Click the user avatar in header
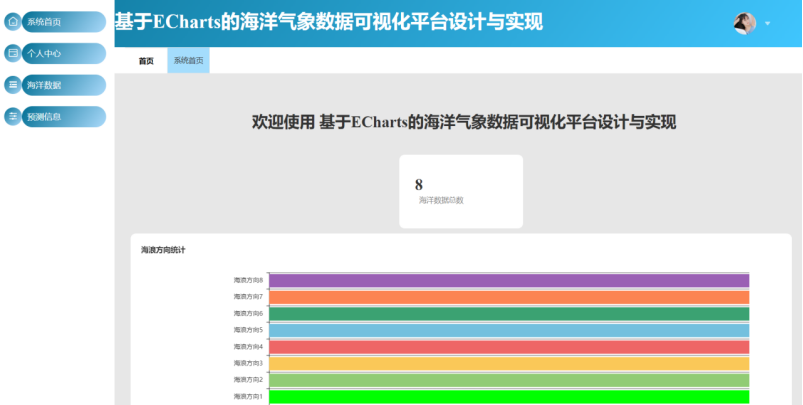 (745, 24)
